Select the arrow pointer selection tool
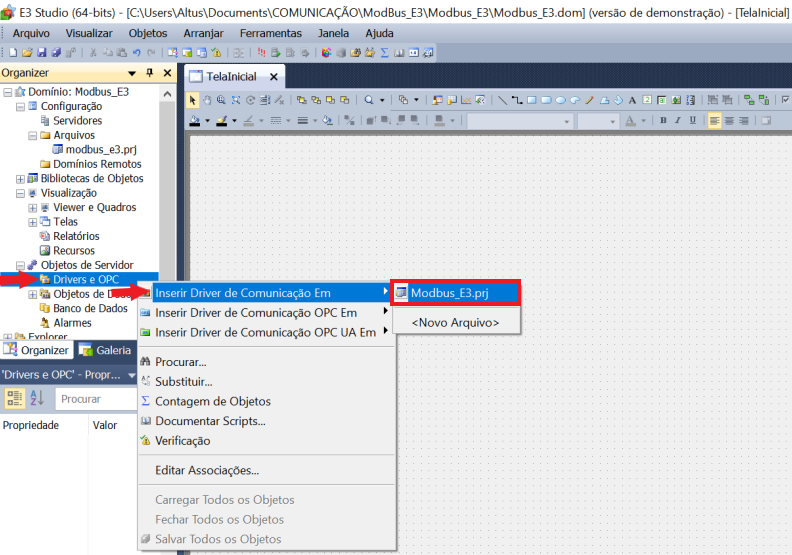The image size is (792, 555). point(194,100)
